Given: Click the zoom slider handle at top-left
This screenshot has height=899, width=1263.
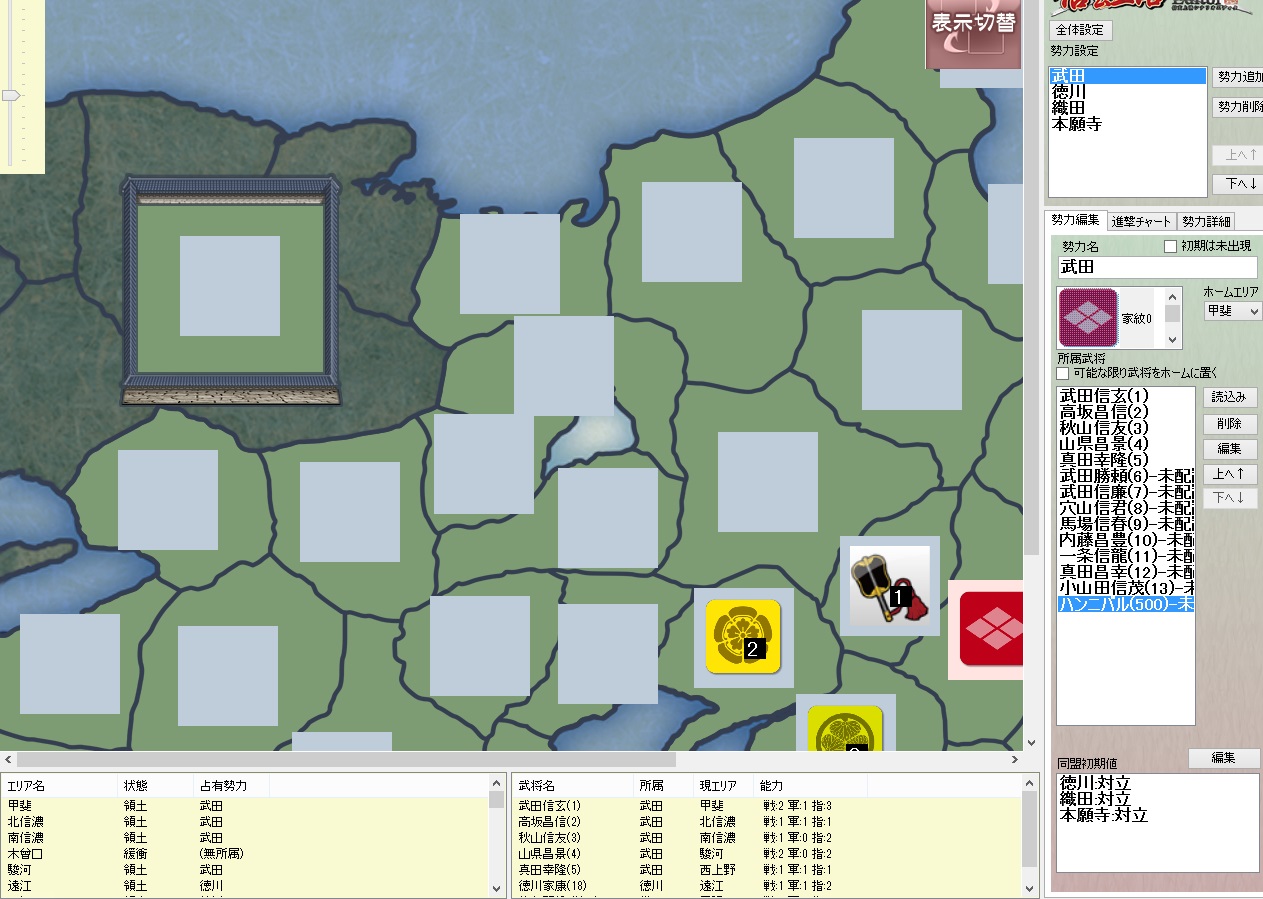Looking at the screenshot, I should tap(10, 95).
